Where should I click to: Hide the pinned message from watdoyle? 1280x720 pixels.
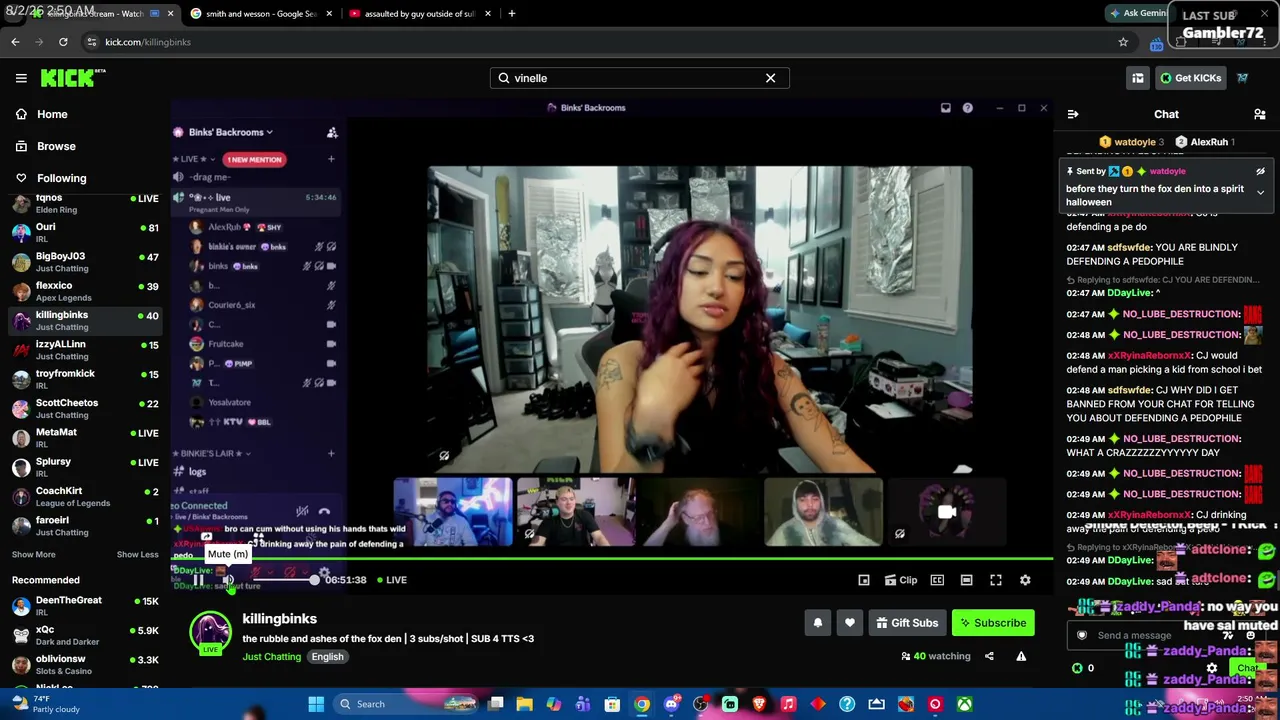pos(1260,172)
